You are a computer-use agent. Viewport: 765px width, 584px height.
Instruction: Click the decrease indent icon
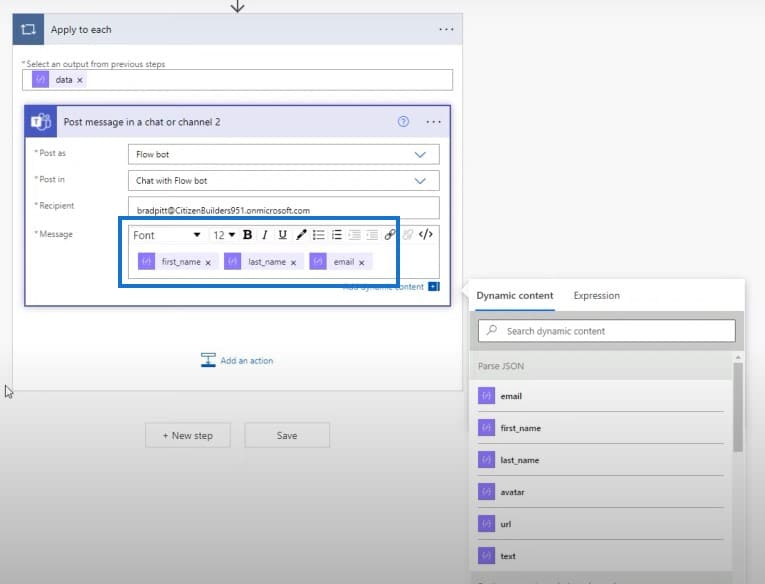(354, 235)
